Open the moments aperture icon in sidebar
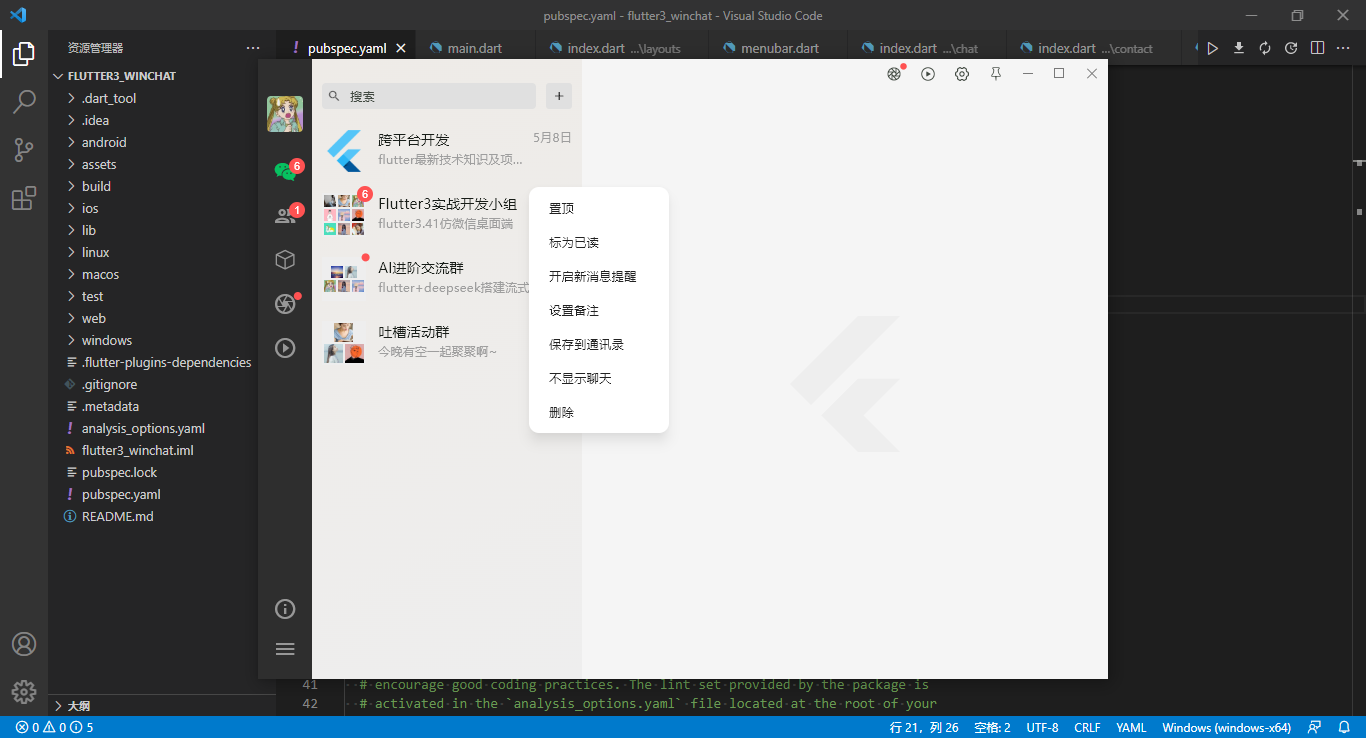This screenshot has width=1366, height=738. 285,304
